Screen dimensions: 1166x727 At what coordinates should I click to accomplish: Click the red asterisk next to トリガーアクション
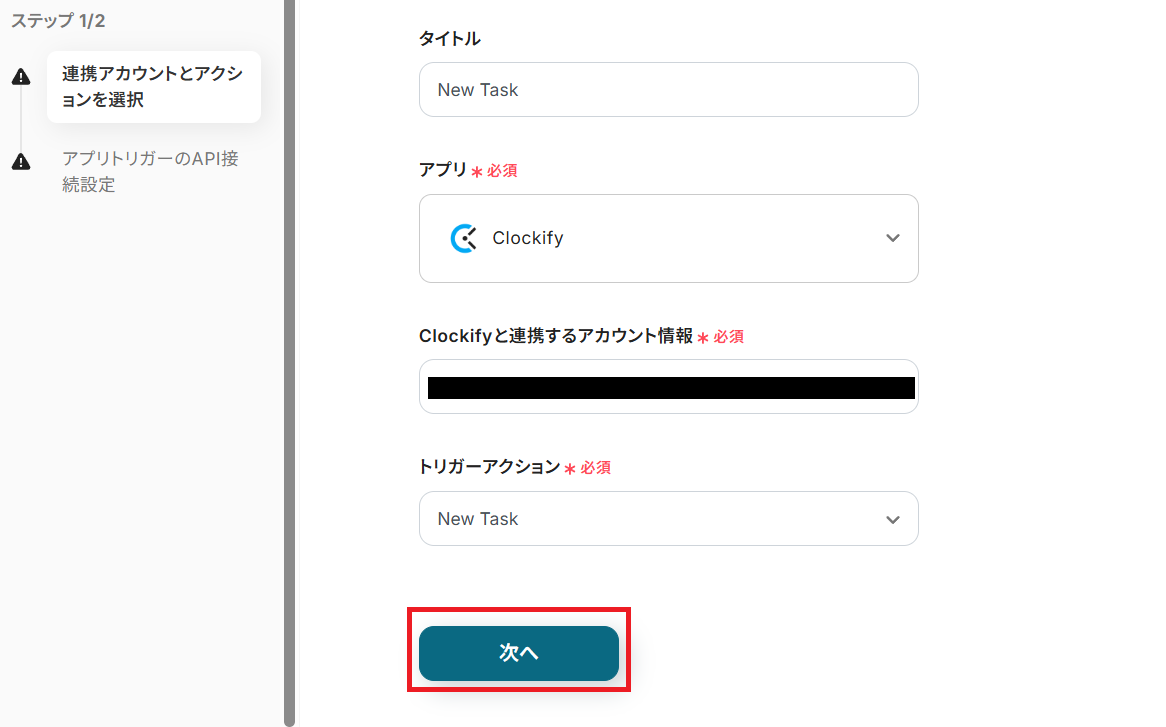click(570, 468)
